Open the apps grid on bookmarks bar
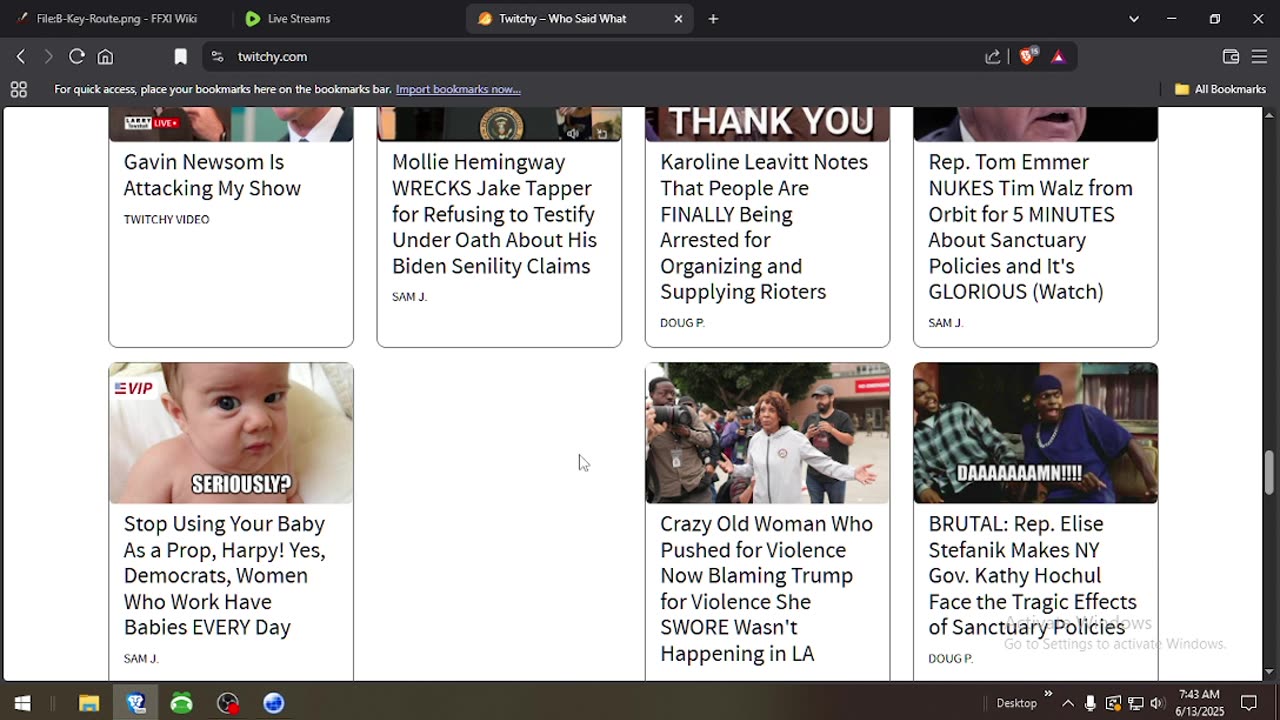The image size is (1280, 720). click(x=18, y=89)
